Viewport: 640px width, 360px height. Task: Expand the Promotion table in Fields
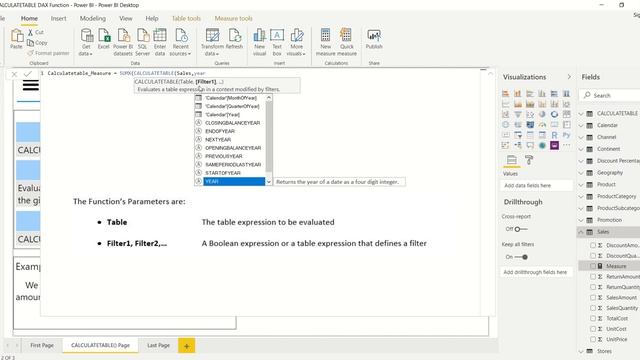click(x=581, y=220)
